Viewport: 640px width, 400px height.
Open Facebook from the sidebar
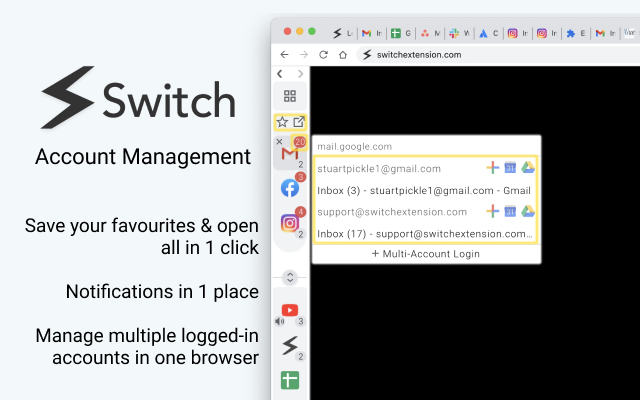(290, 188)
